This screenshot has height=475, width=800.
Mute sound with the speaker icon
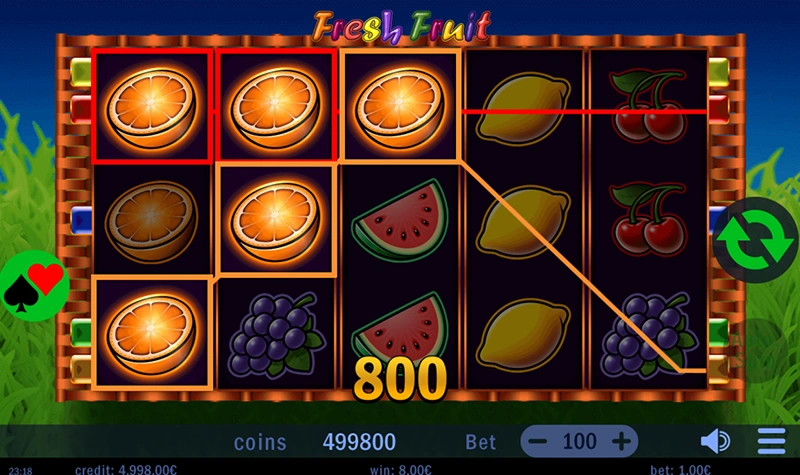[715, 441]
